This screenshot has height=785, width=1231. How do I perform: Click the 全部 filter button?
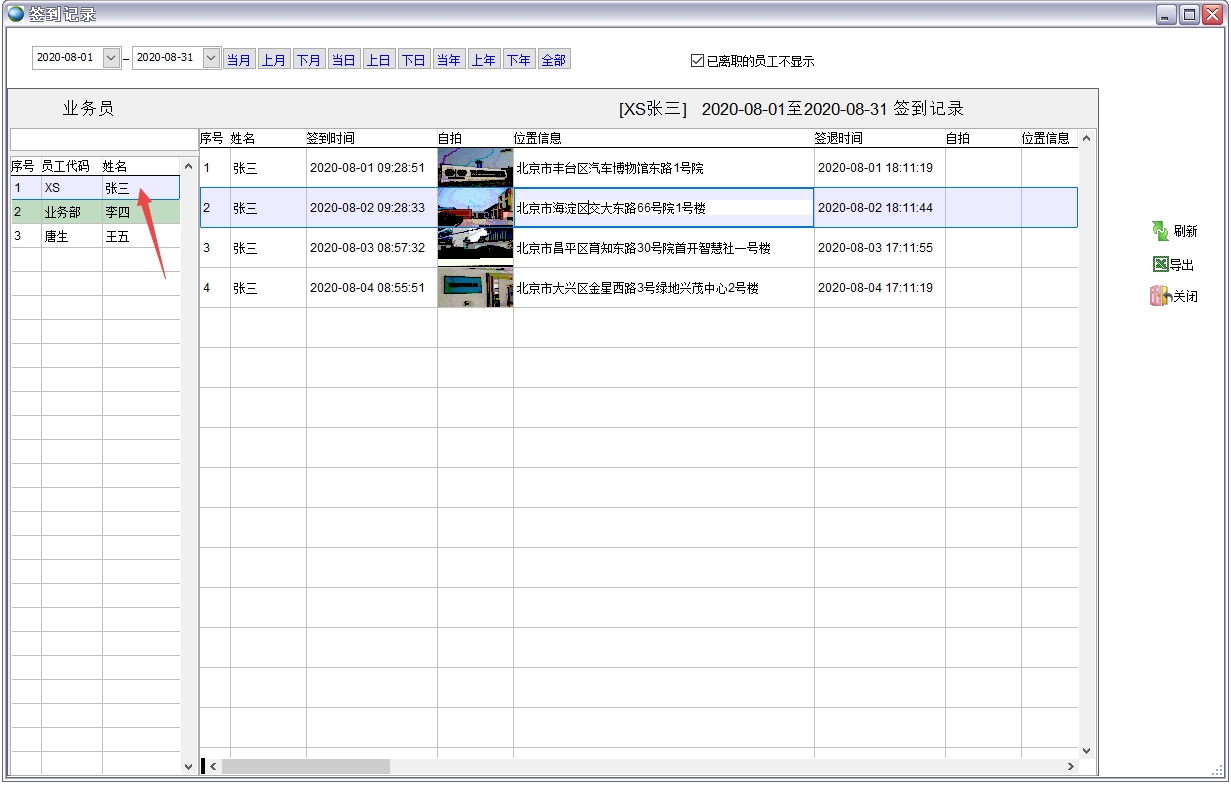[554, 59]
